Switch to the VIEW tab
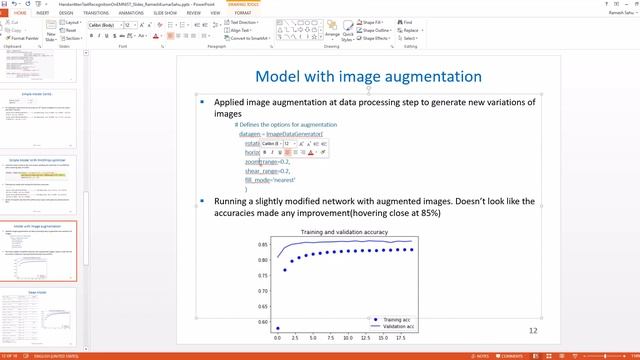This screenshot has height=360, width=640. [215, 13]
